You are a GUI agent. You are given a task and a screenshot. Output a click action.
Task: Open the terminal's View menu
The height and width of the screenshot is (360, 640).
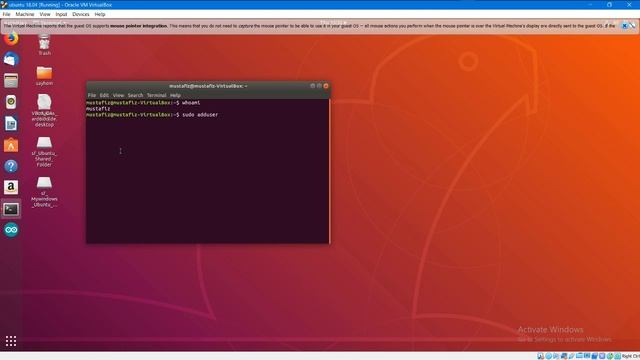coord(118,95)
